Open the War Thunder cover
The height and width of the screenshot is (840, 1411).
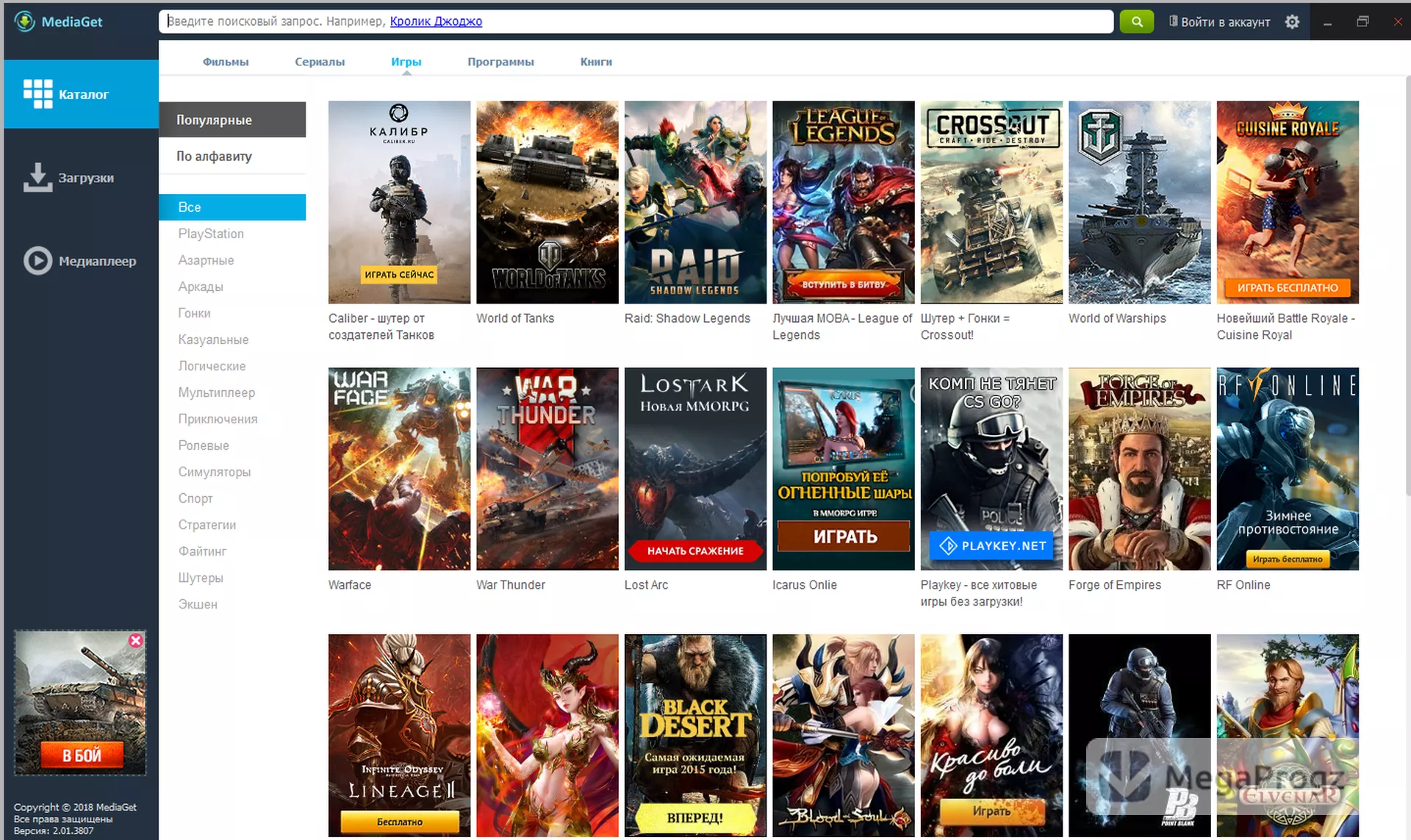547,469
